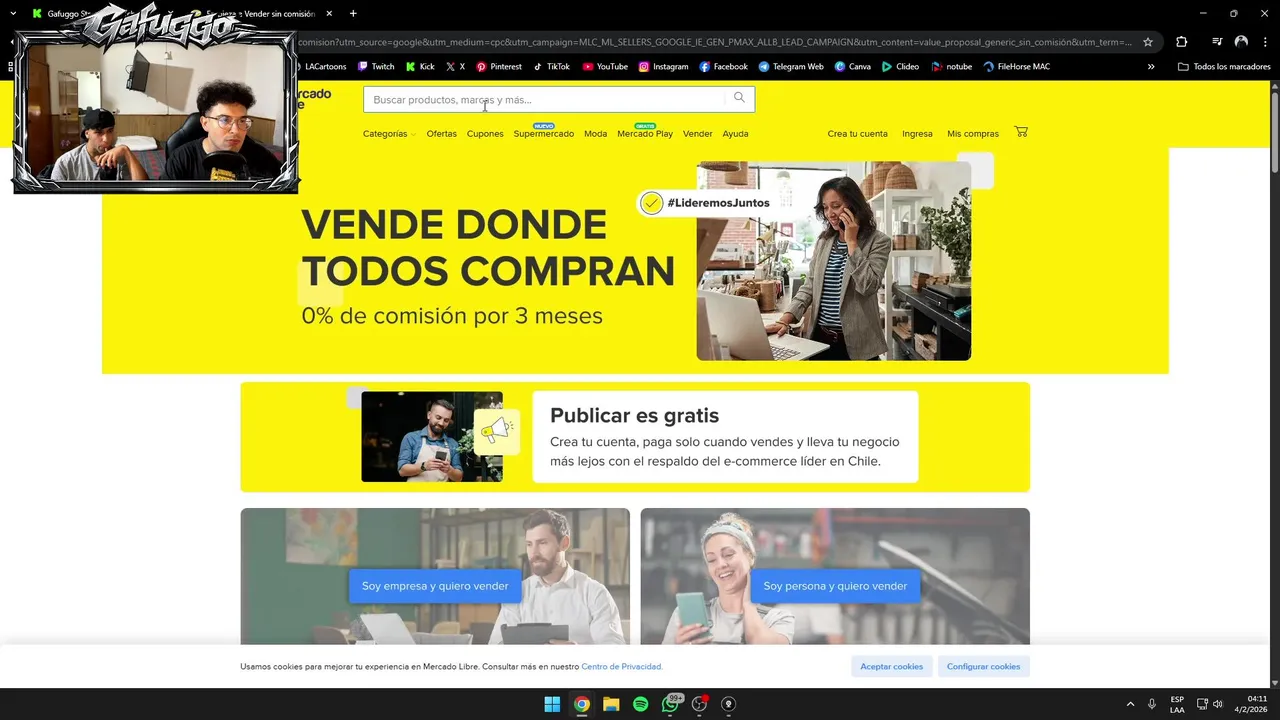Open Facebook bookmark
The image size is (1280, 720).
tap(723, 67)
